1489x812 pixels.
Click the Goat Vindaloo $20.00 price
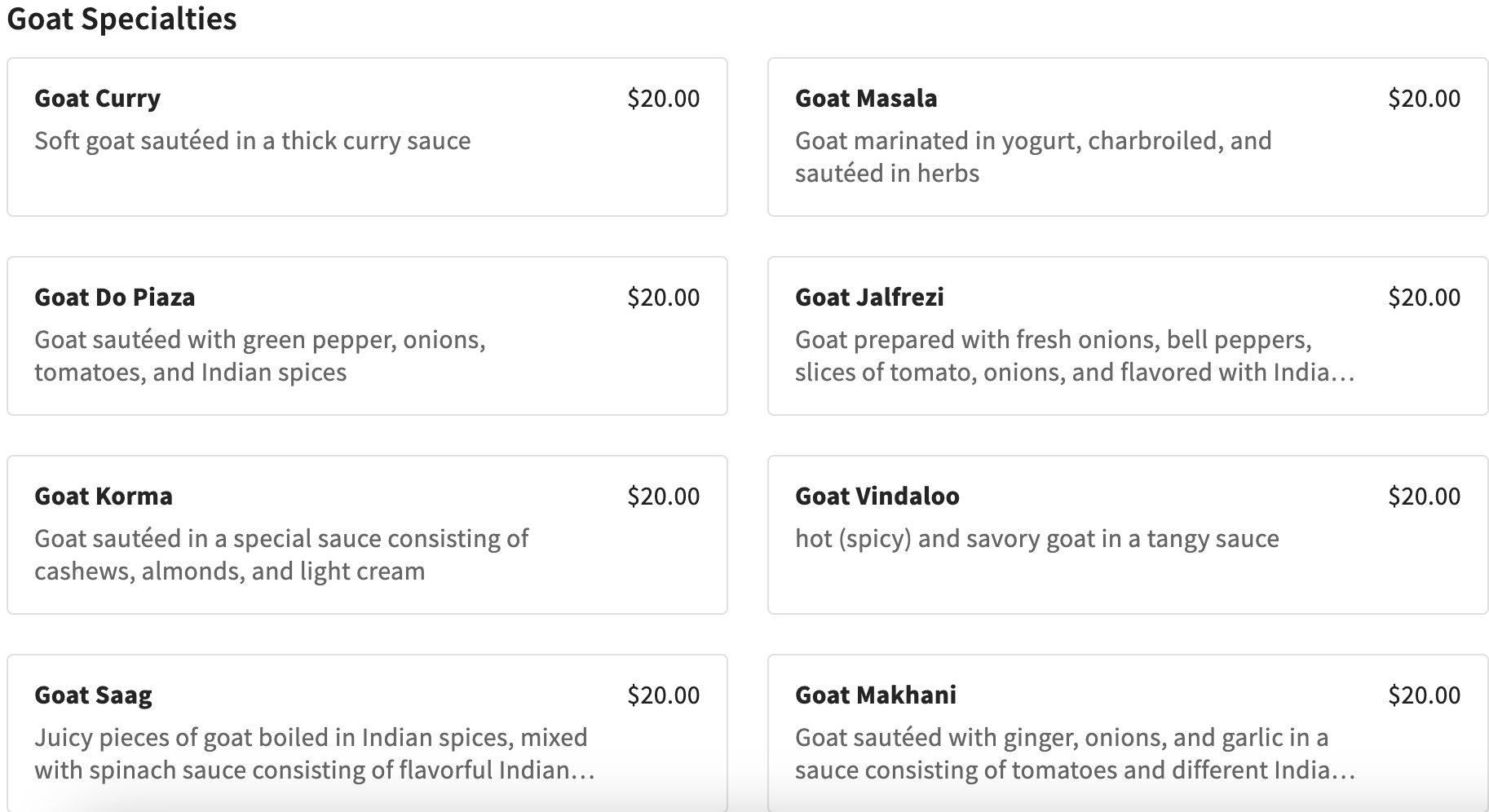tap(1424, 496)
